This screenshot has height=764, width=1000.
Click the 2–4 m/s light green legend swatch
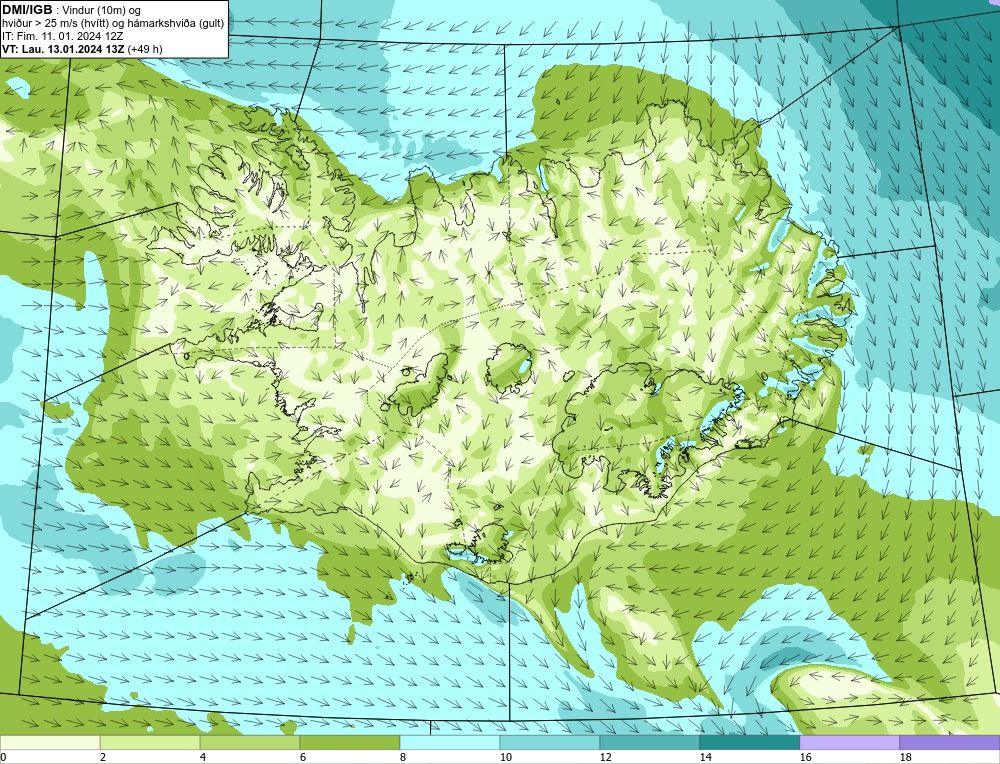pos(150,742)
